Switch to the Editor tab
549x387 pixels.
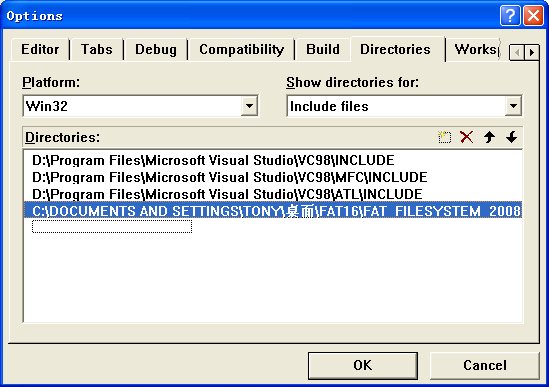coord(40,49)
